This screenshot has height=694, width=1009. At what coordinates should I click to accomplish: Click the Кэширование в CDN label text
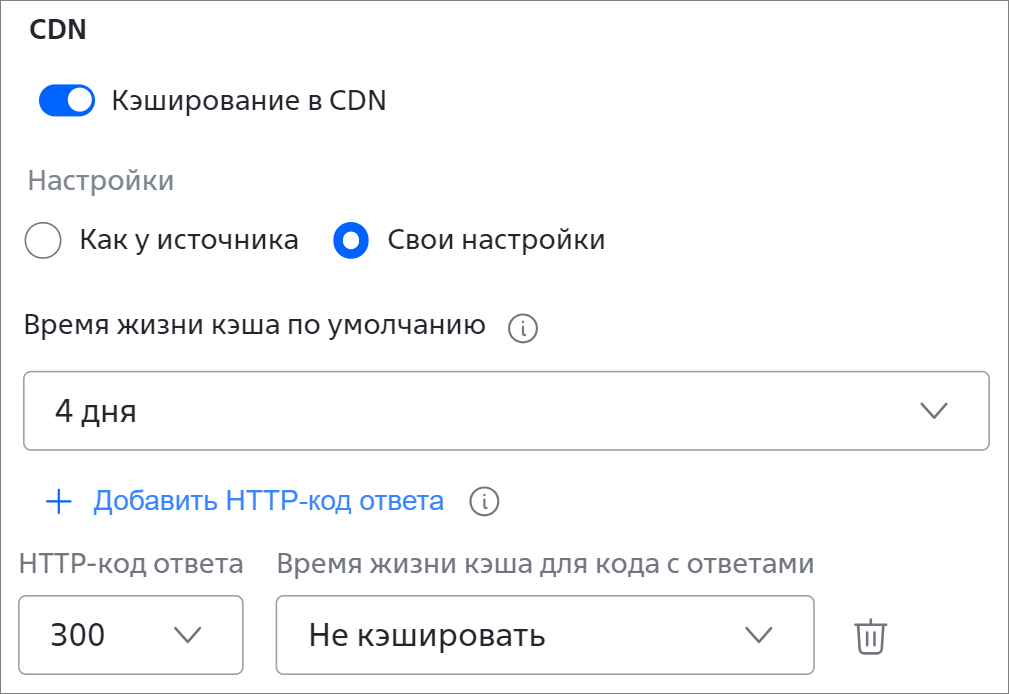point(249,101)
